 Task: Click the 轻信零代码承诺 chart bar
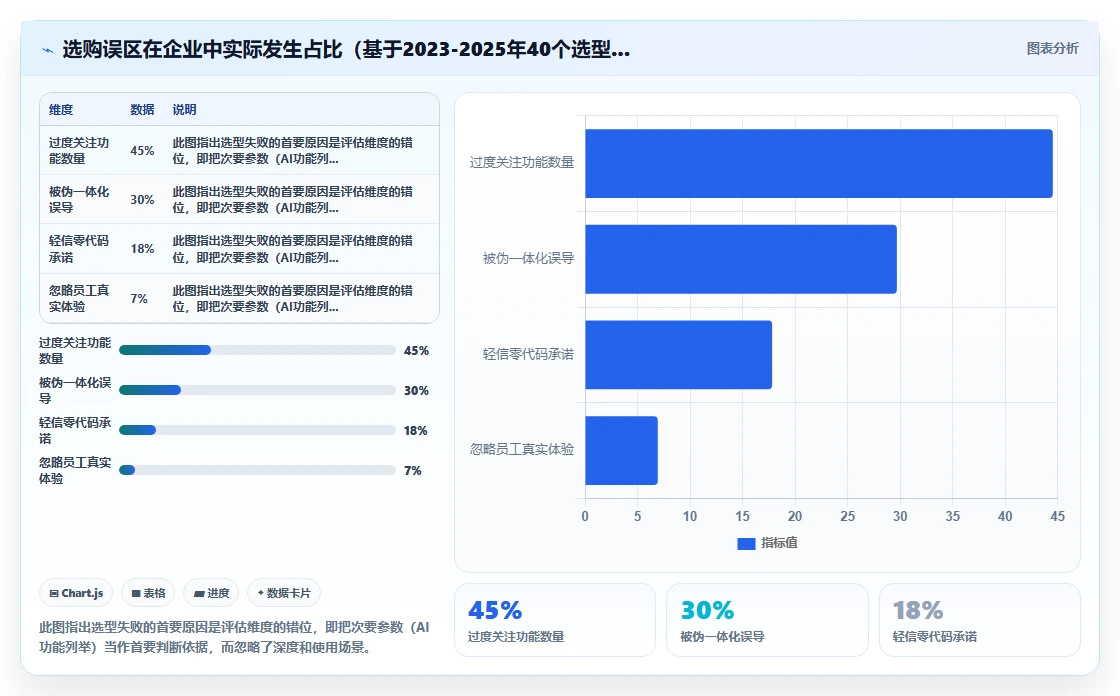(679, 355)
